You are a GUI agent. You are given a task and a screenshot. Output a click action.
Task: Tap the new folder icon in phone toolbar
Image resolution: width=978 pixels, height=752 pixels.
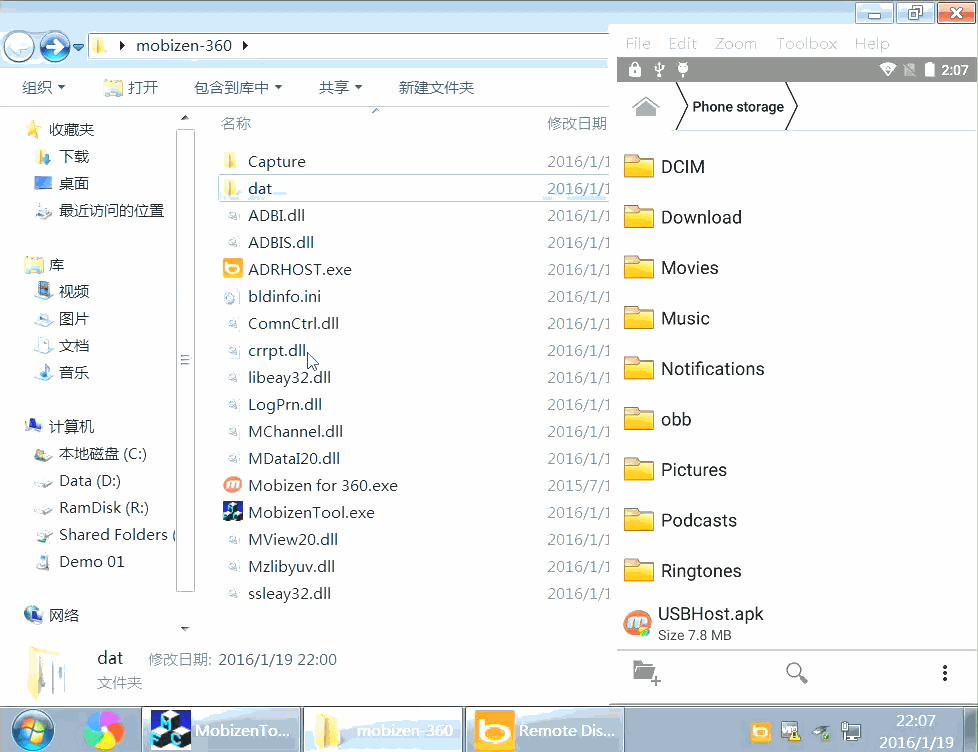coord(646,673)
